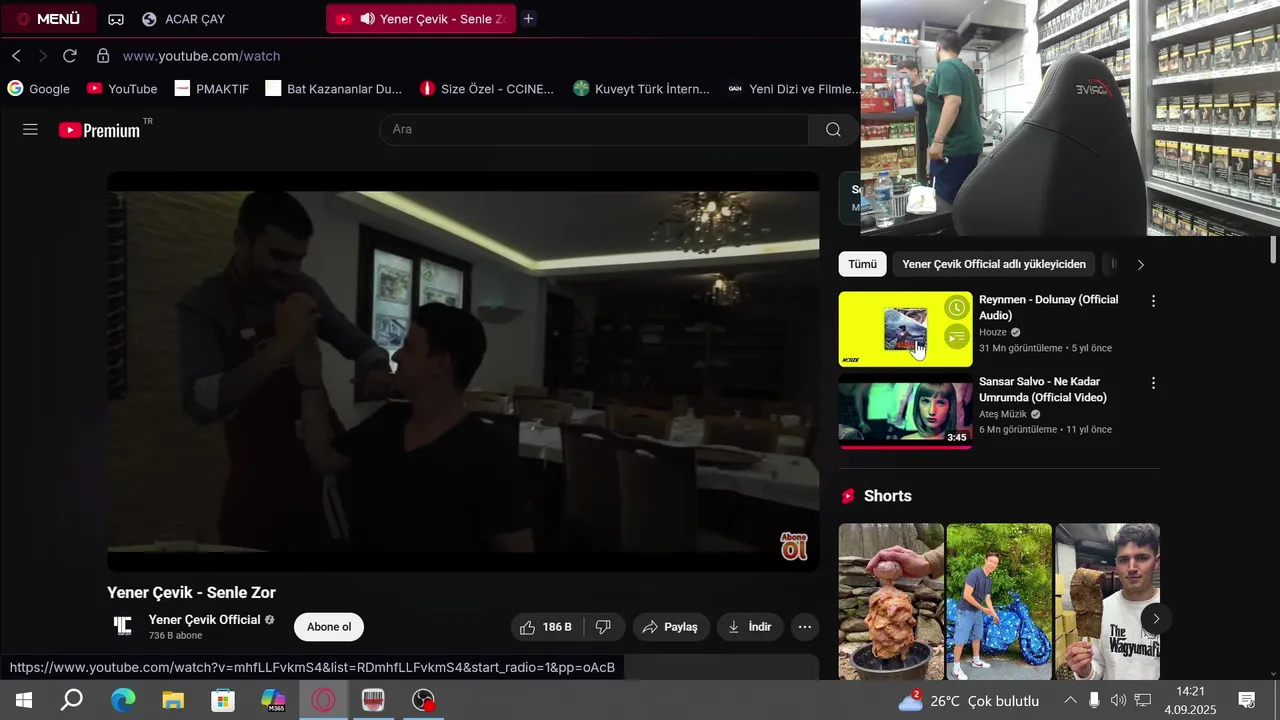View site security padlock info

click(x=102, y=56)
